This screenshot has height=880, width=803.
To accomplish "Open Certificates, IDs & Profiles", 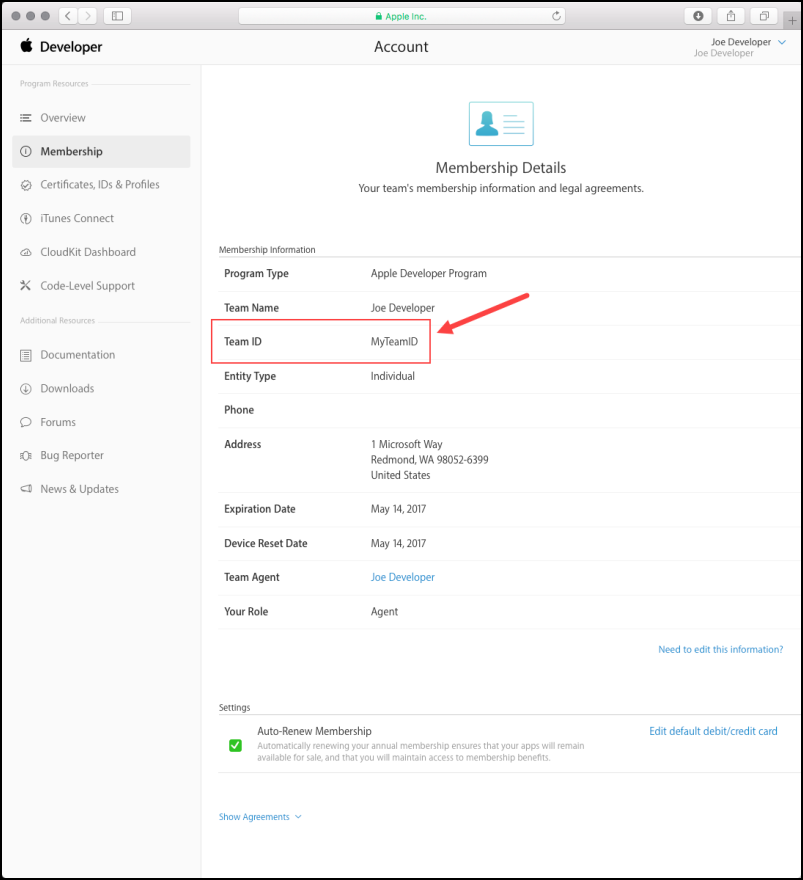I will pos(101,185).
